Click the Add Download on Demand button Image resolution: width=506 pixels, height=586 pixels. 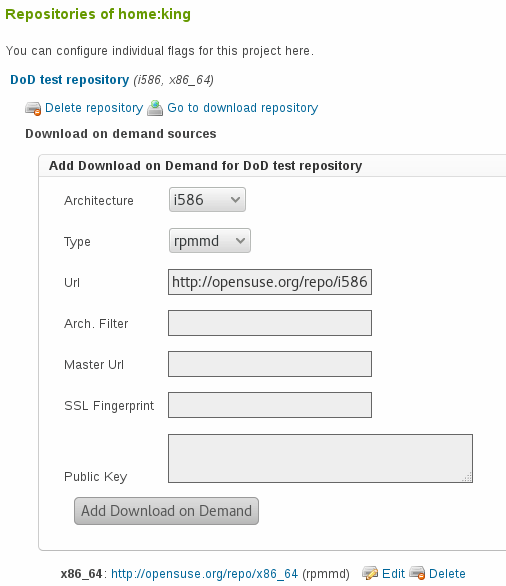coord(166,511)
